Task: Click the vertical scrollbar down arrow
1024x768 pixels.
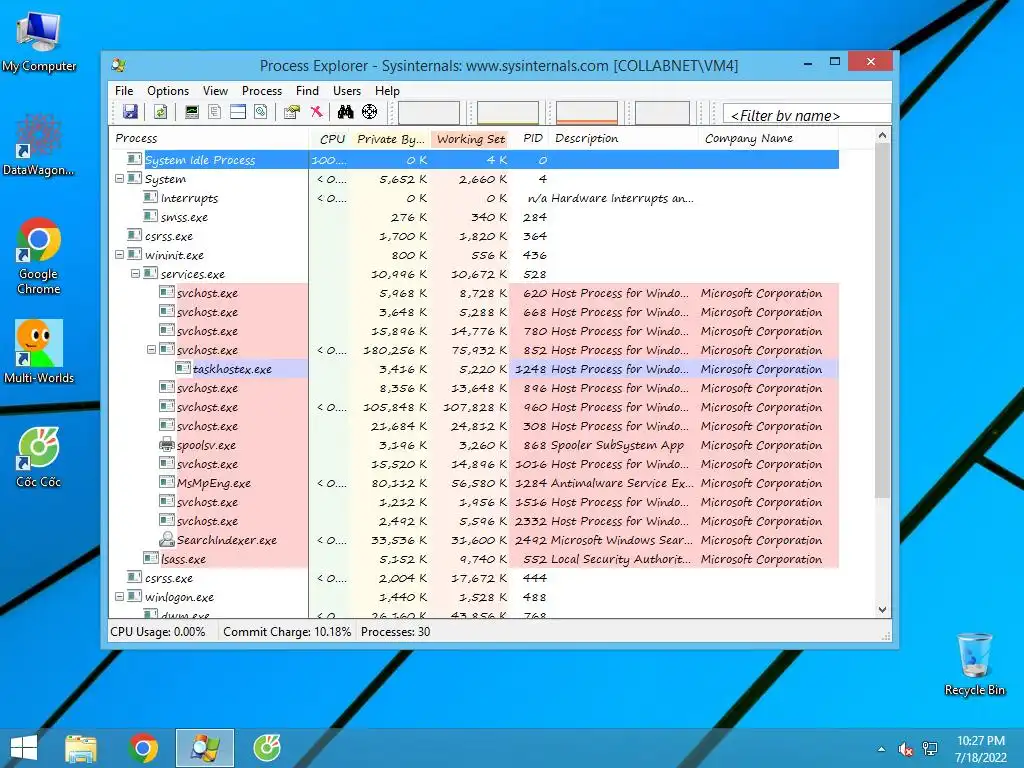Action: [x=882, y=609]
